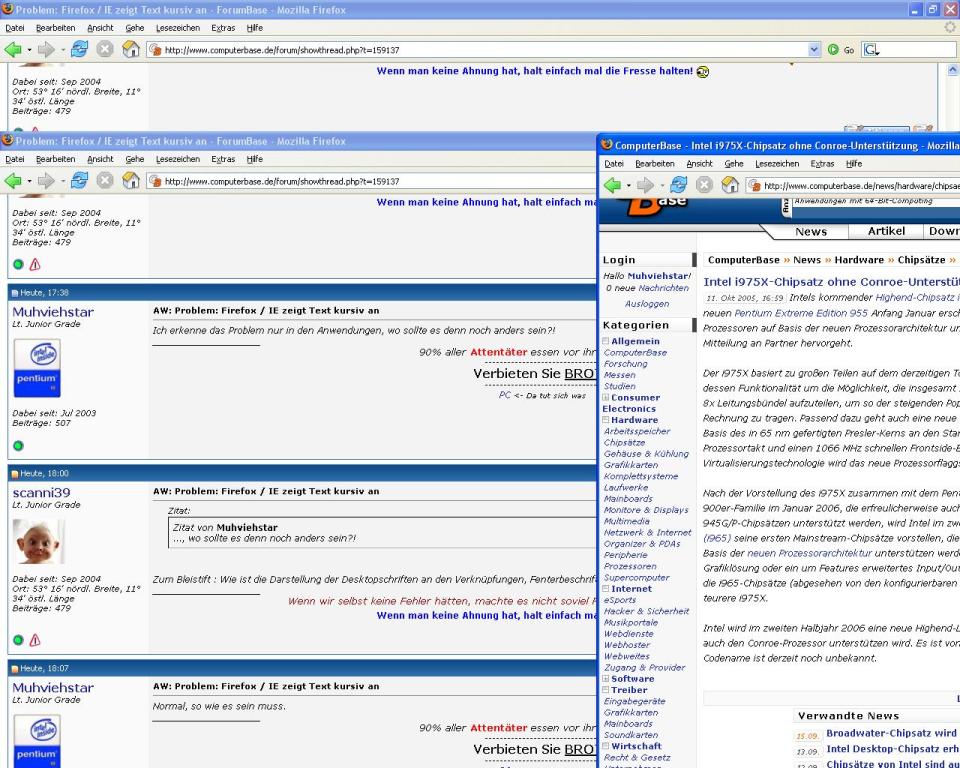The height and width of the screenshot is (768, 960).
Task: Open Muhviehstar profile link in 18:07 post
Action: [x=53, y=687]
